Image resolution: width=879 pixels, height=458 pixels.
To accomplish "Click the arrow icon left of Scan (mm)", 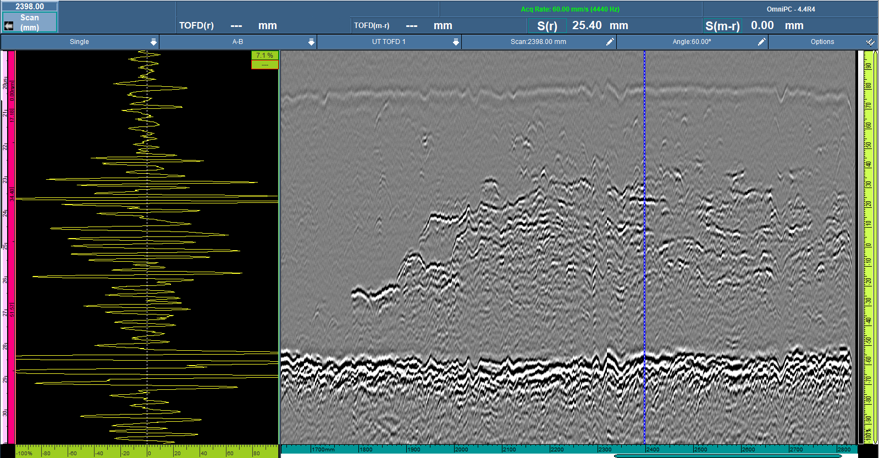I will (9, 25).
